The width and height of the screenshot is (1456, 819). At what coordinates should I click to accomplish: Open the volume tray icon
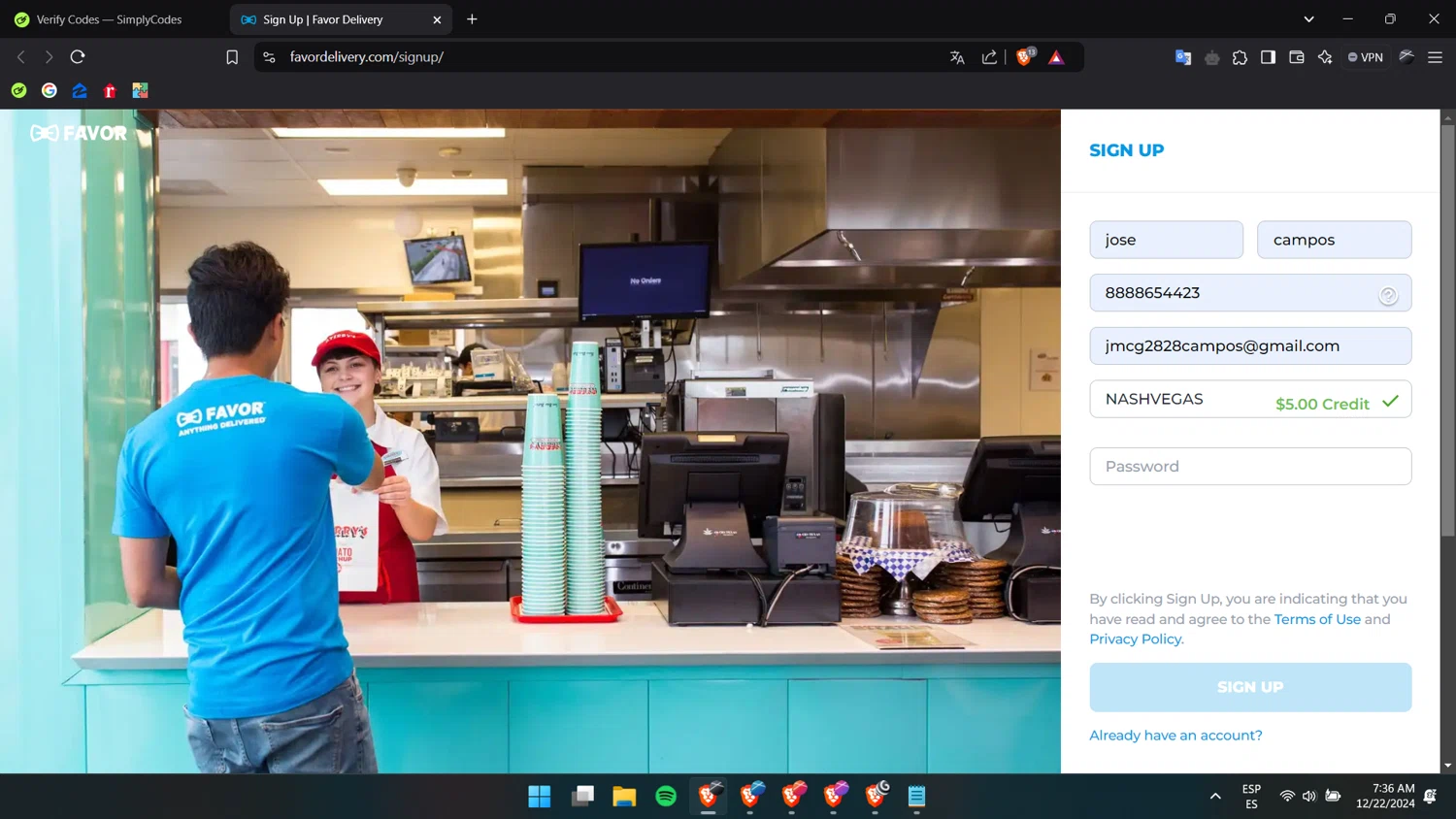pos(1309,797)
